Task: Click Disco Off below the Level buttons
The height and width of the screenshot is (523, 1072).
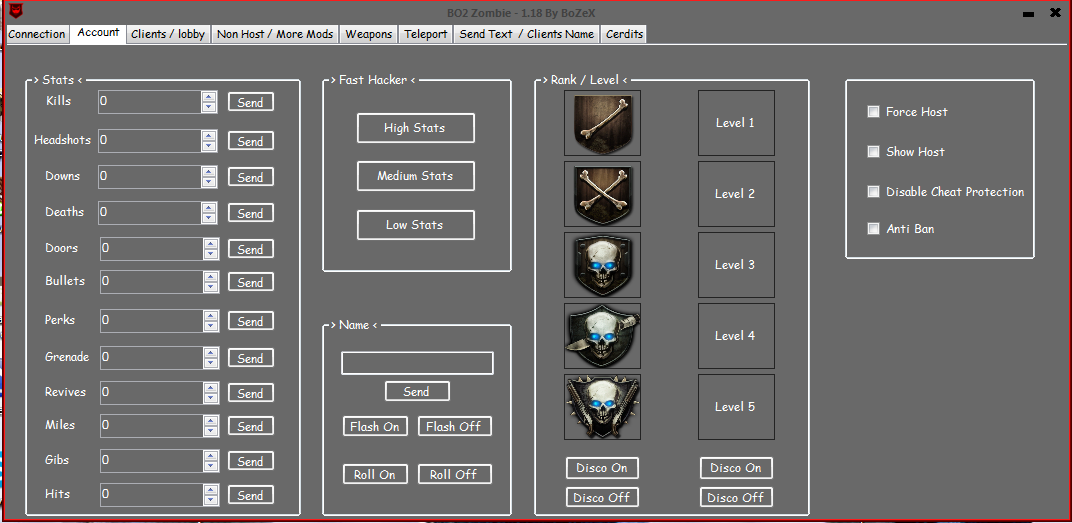Action: [x=736, y=497]
